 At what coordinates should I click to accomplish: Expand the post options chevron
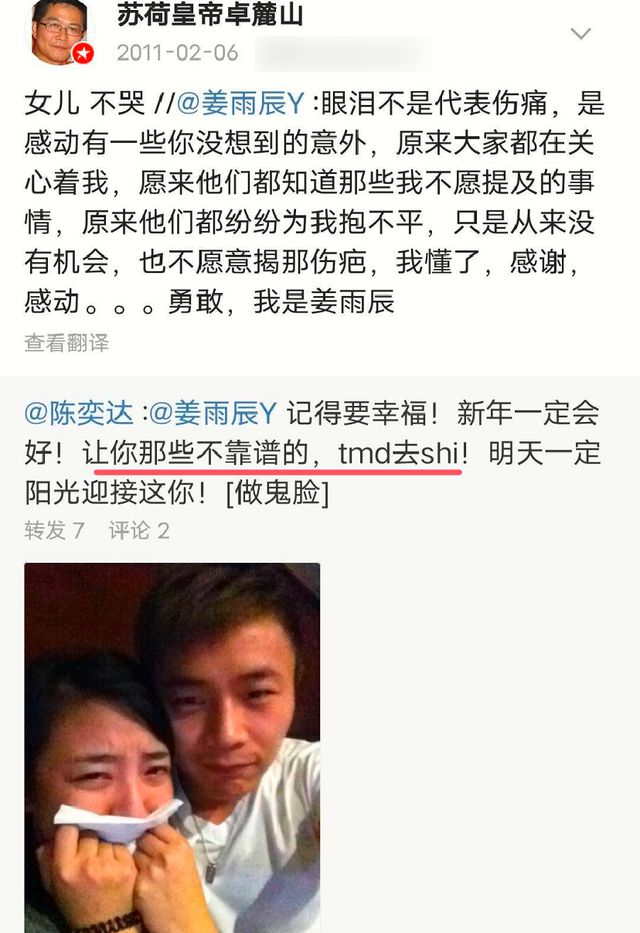pyautogui.click(x=581, y=33)
